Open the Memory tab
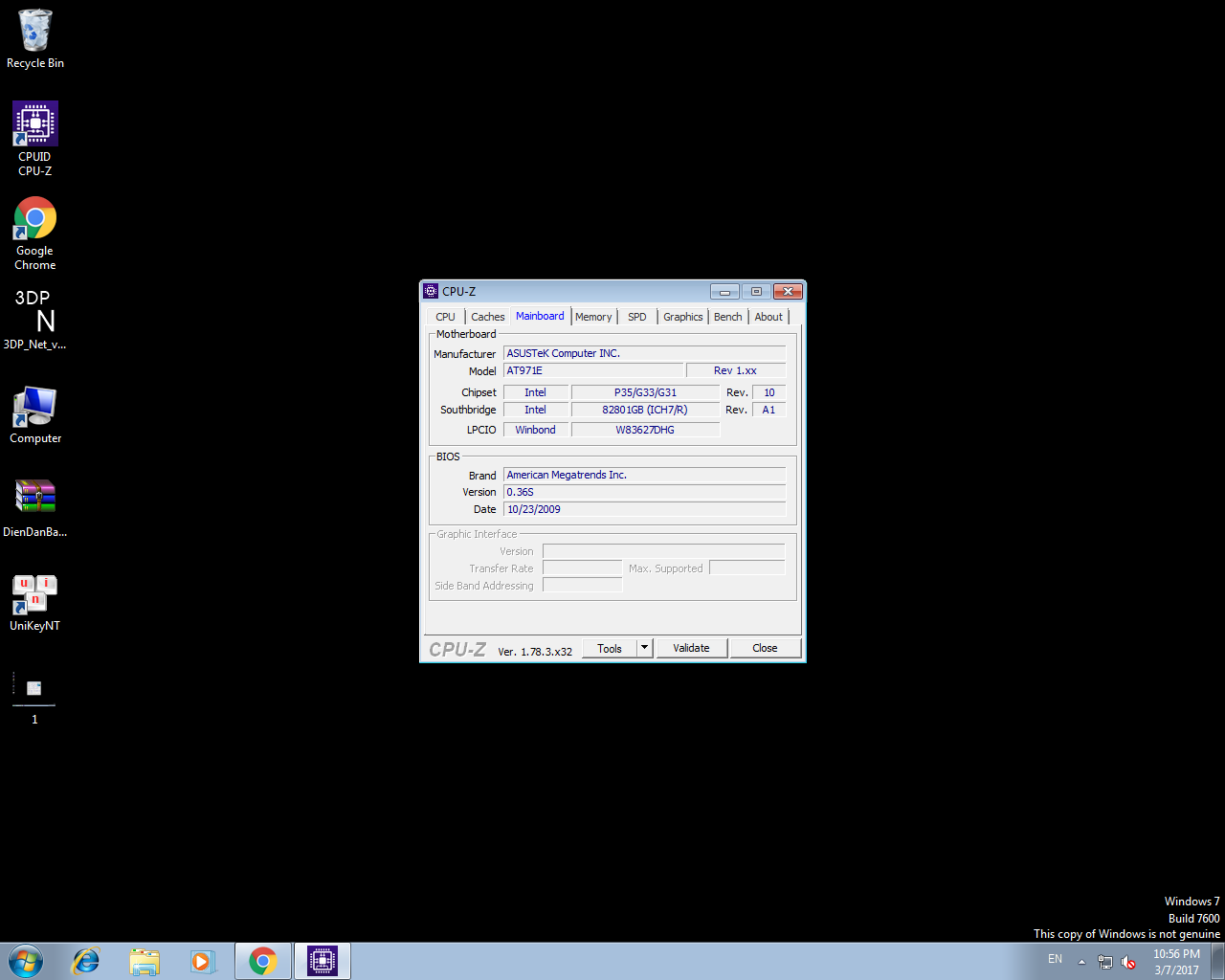Viewport: 1225px width, 980px height. [x=593, y=317]
